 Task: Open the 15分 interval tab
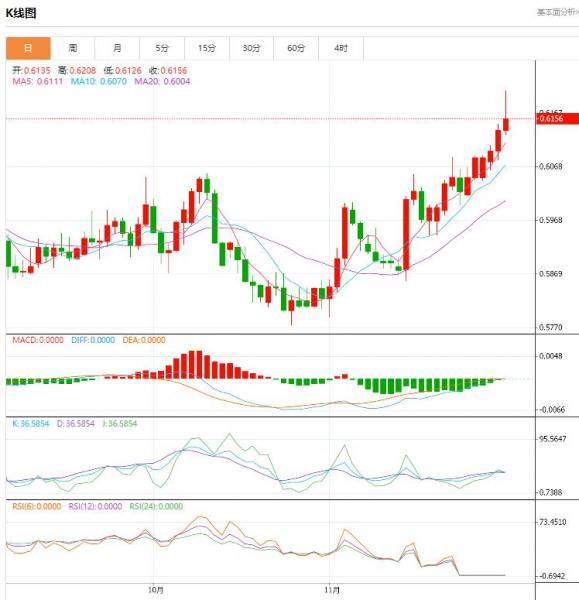click(x=207, y=48)
